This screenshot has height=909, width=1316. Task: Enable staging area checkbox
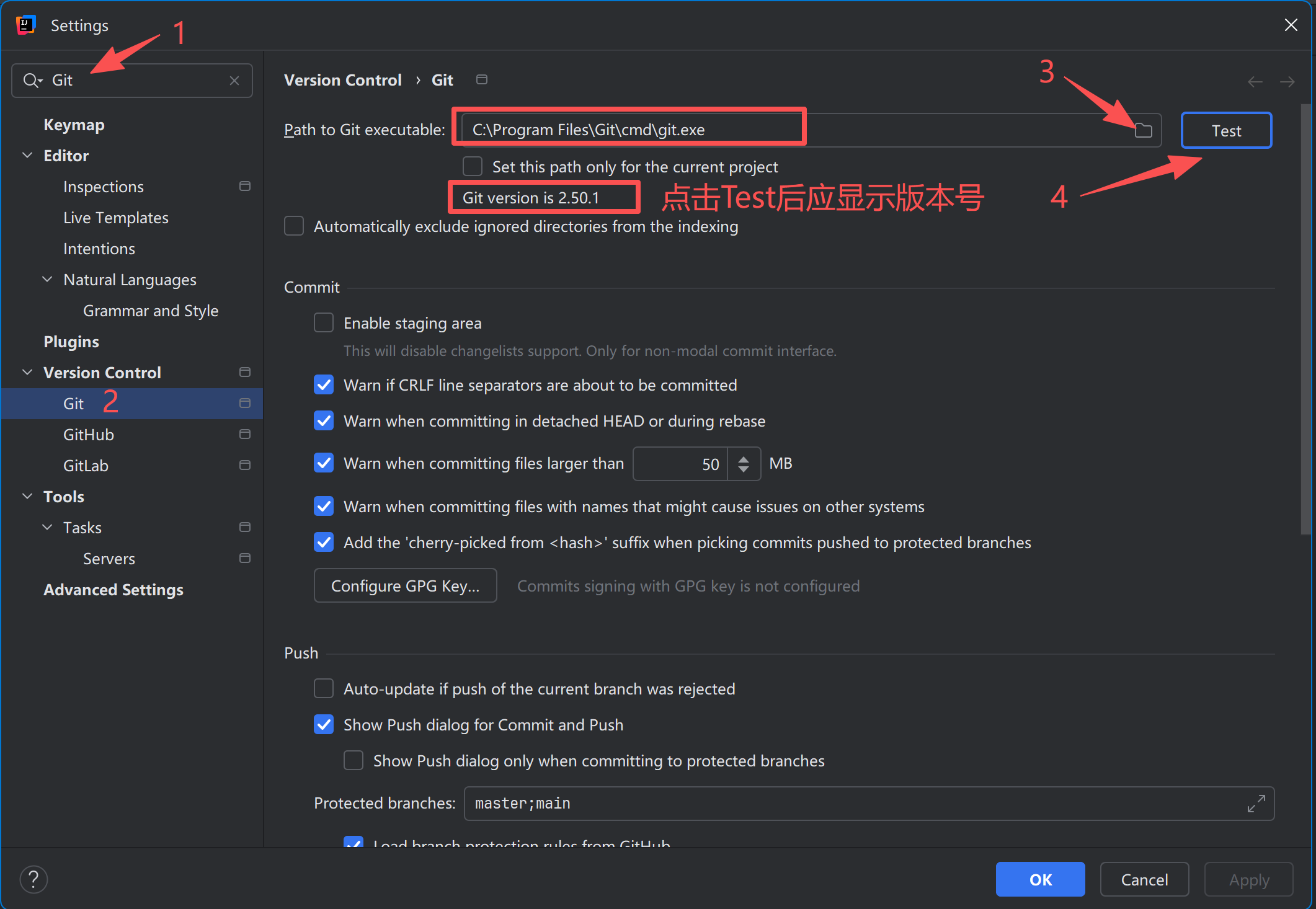click(324, 323)
